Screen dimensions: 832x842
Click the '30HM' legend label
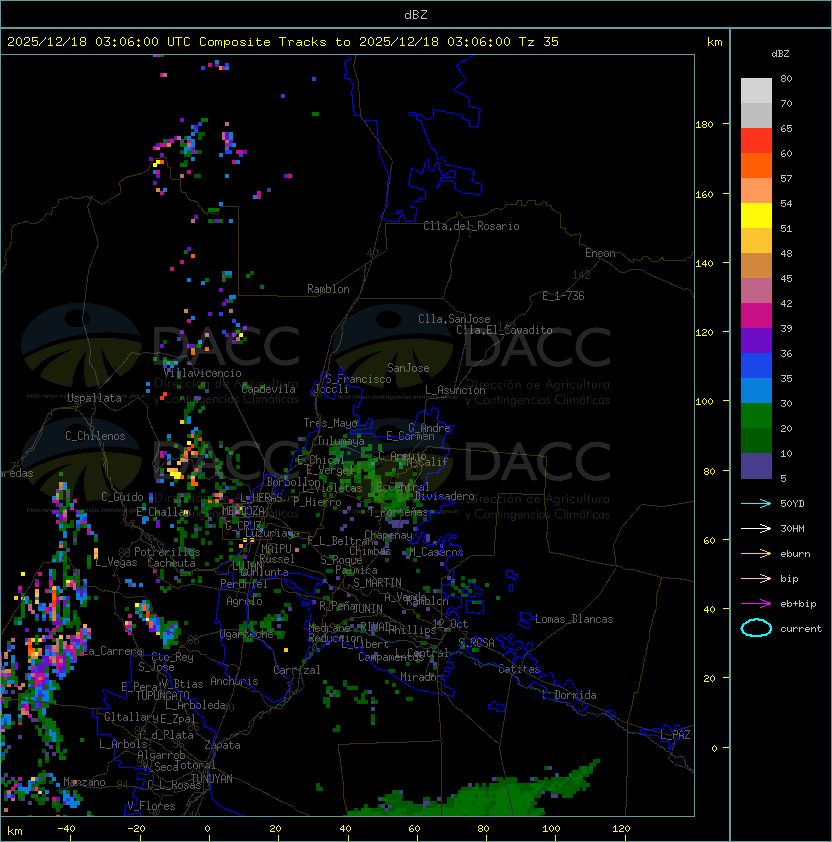(792, 528)
